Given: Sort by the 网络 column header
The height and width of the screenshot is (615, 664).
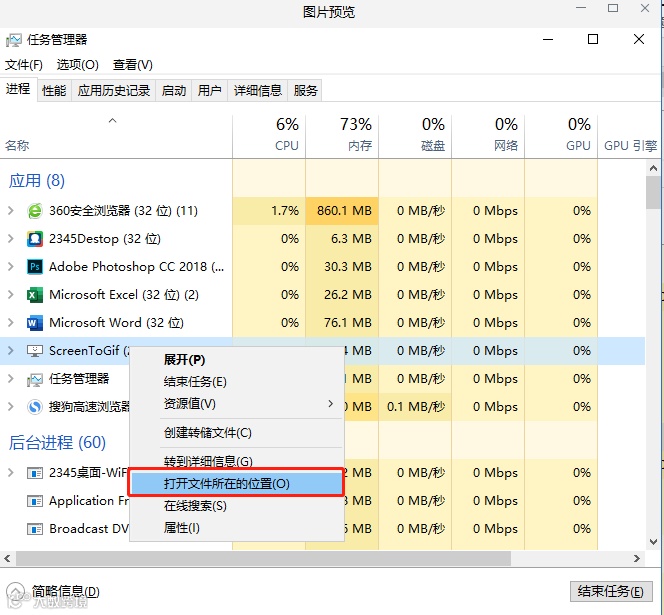Looking at the screenshot, I should click(x=488, y=136).
